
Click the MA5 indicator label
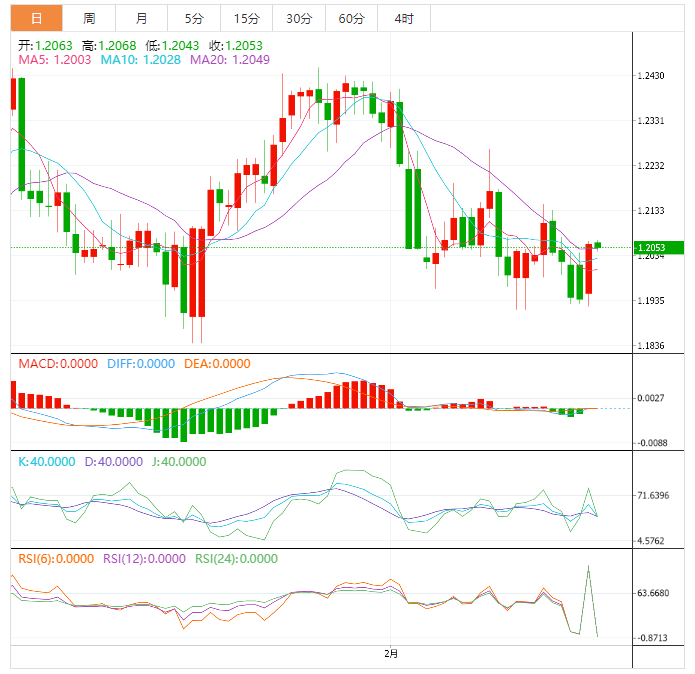click(x=55, y=60)
